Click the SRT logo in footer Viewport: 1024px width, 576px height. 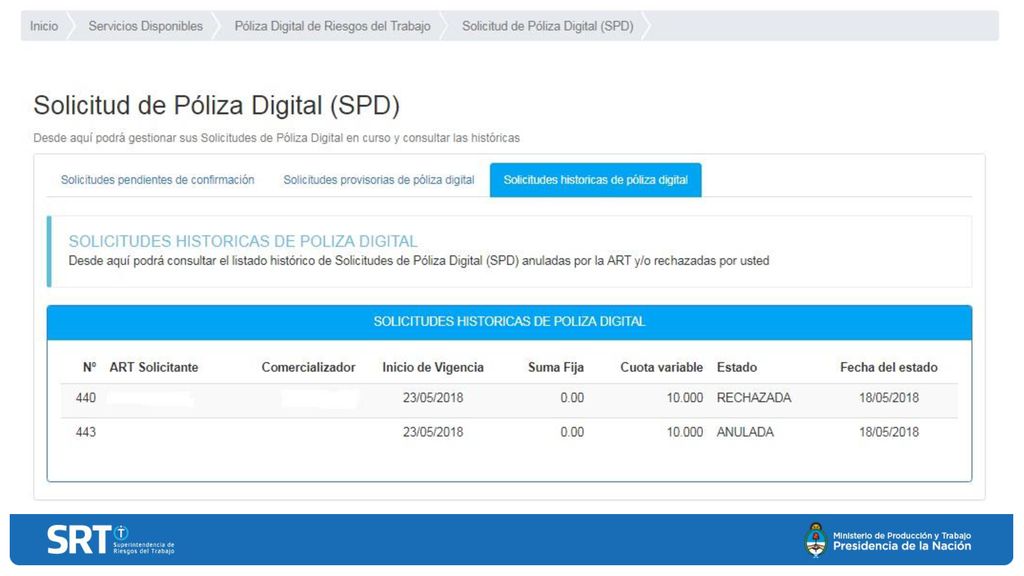(110, 539)
